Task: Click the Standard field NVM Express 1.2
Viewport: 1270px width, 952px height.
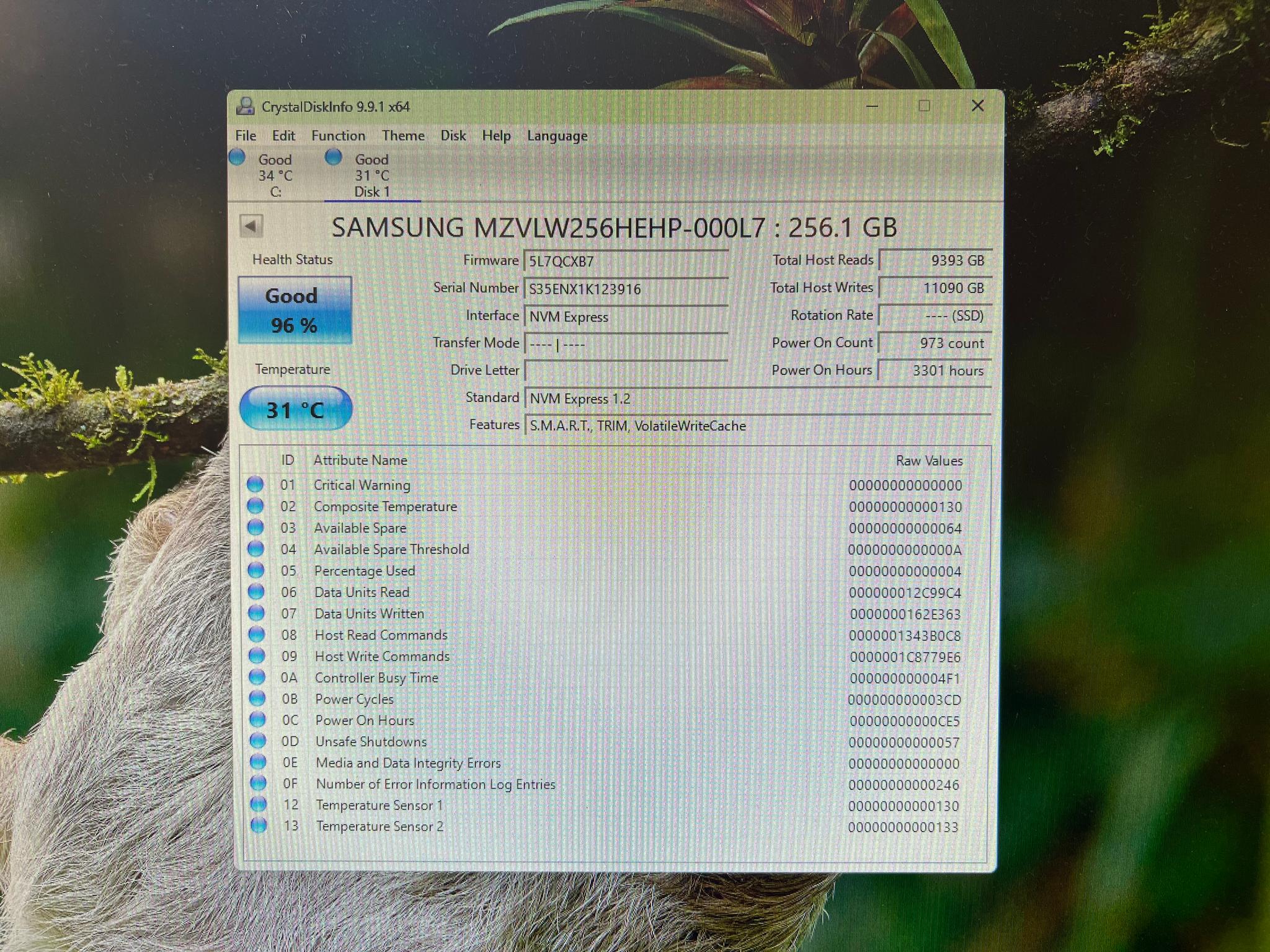Action: pos(758,398)
